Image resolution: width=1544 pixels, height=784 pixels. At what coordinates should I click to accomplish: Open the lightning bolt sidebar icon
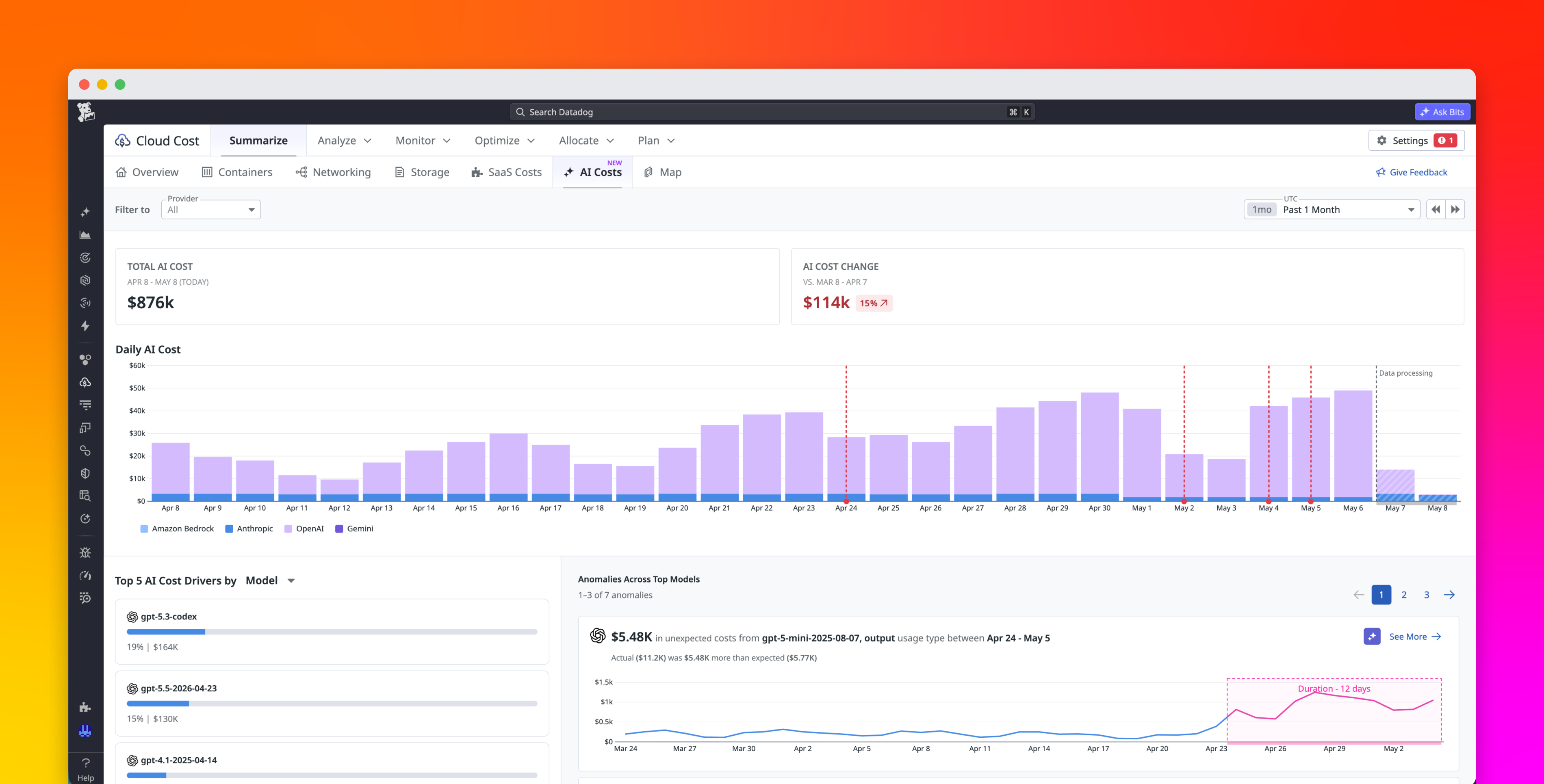85,325
